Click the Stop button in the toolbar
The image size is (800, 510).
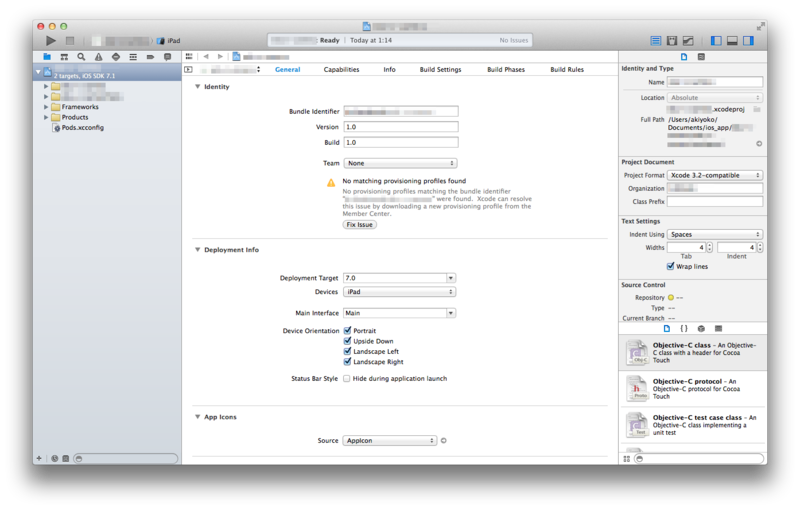click(70, 40)
